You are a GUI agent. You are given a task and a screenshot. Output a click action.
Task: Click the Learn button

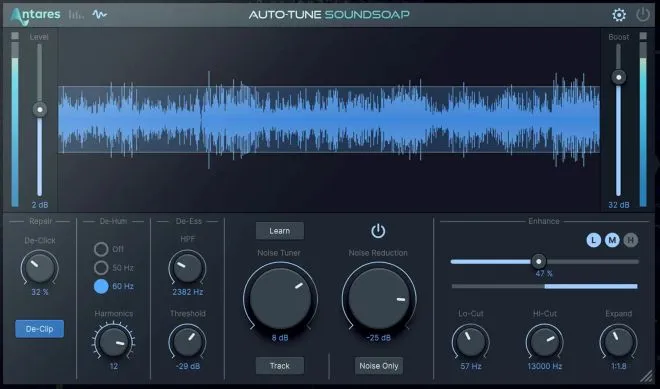coord(279,231)
